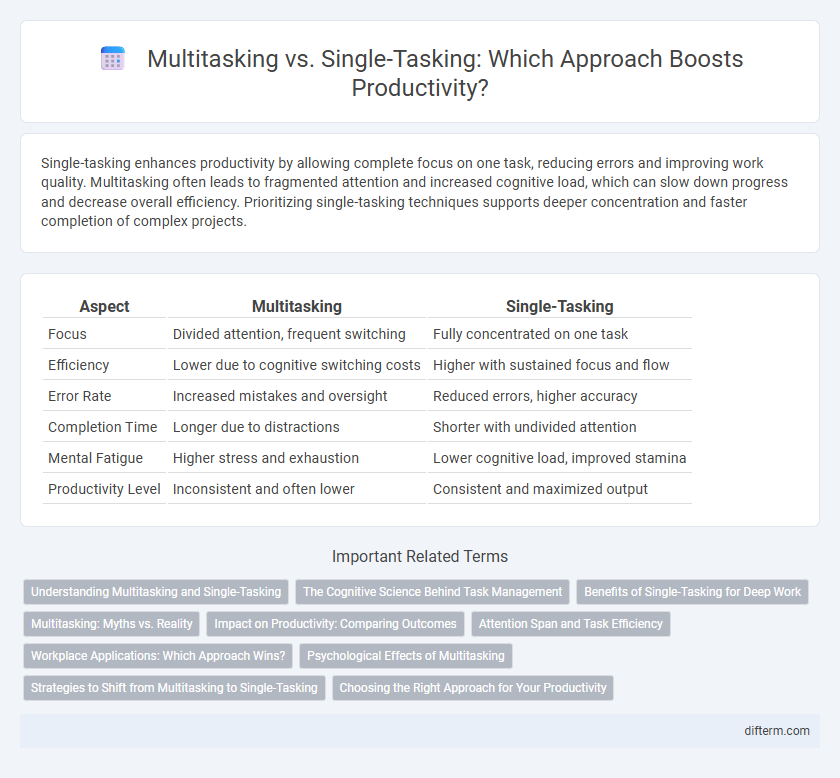Click 'Reduced errors, higher accuracy' cell
The width and height of the screenshot is (840, 778).
point(560,396)
